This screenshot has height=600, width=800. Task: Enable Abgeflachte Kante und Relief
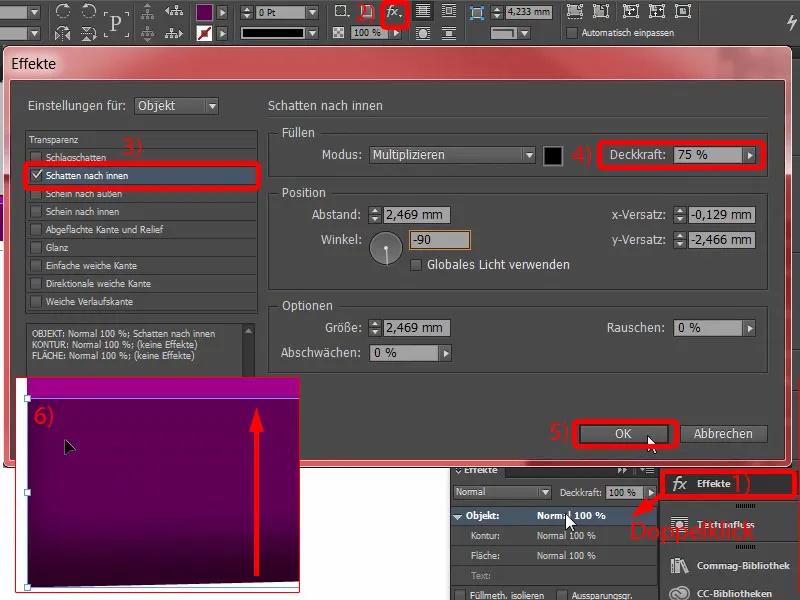pos(36,229)
